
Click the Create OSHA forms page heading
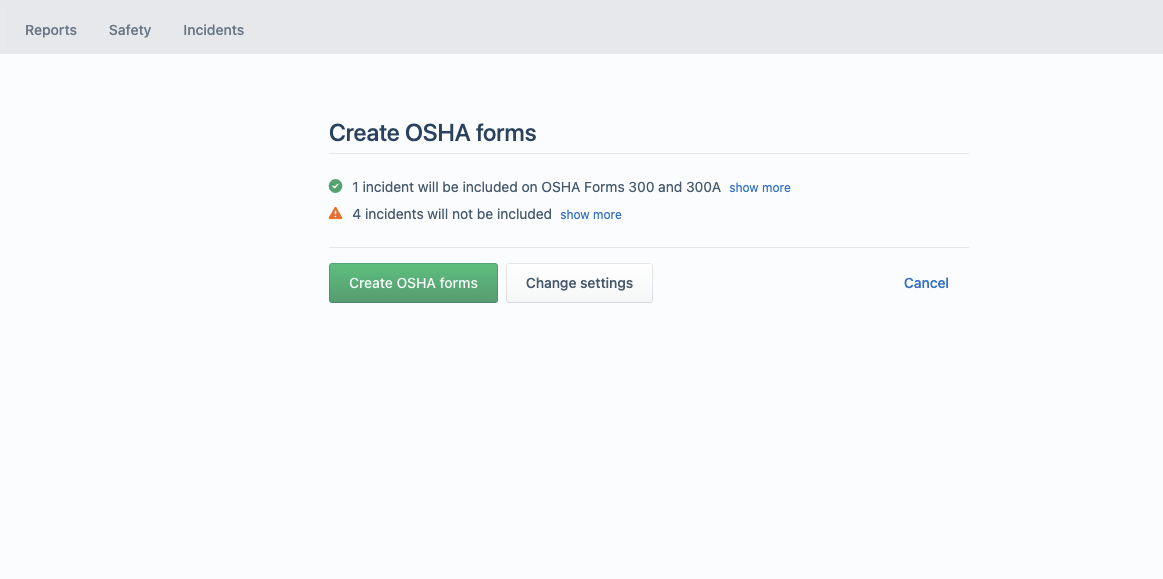click(x=432, y=133)
